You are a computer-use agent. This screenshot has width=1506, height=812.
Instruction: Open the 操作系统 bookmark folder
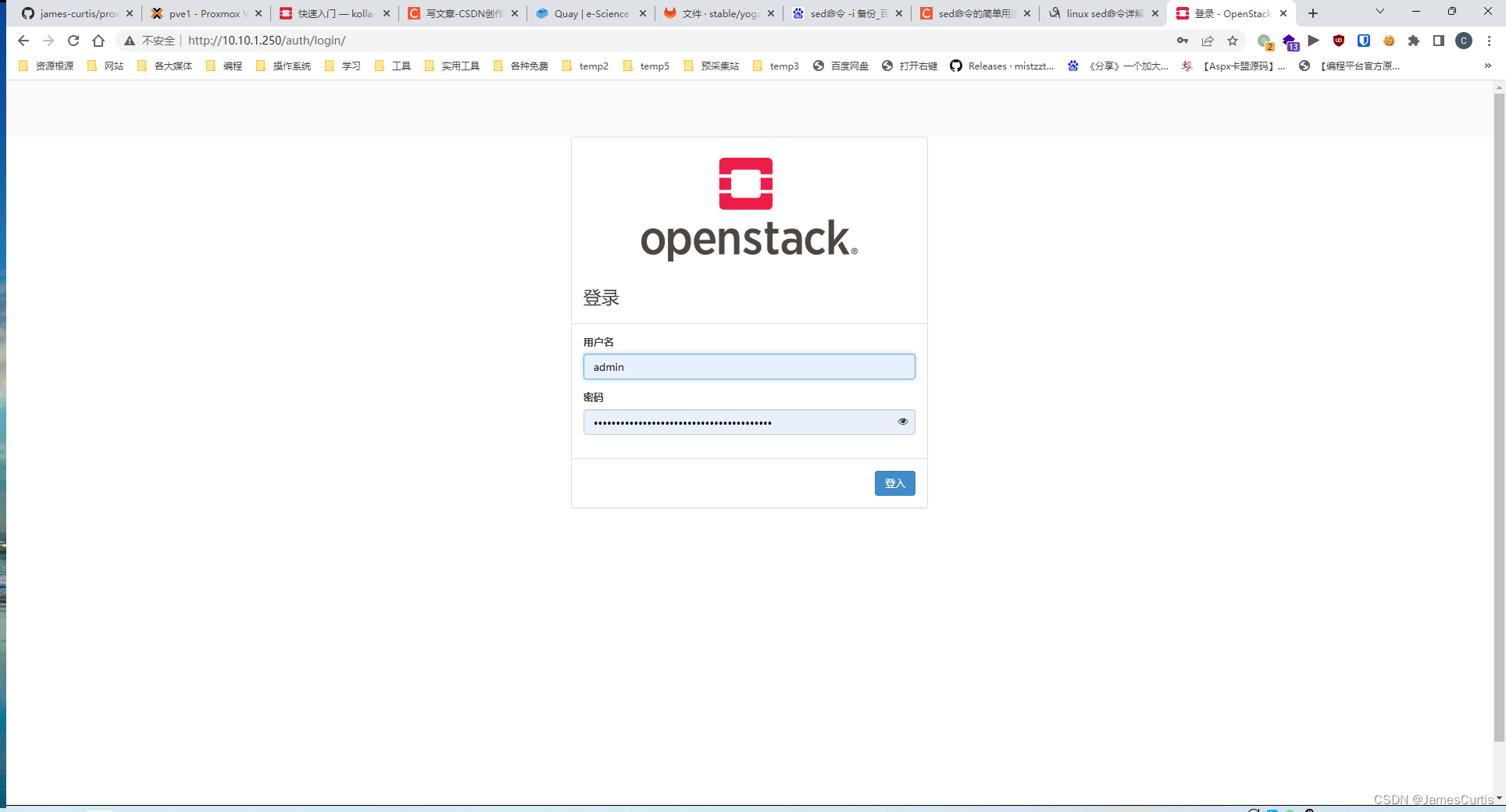[284, 66]
